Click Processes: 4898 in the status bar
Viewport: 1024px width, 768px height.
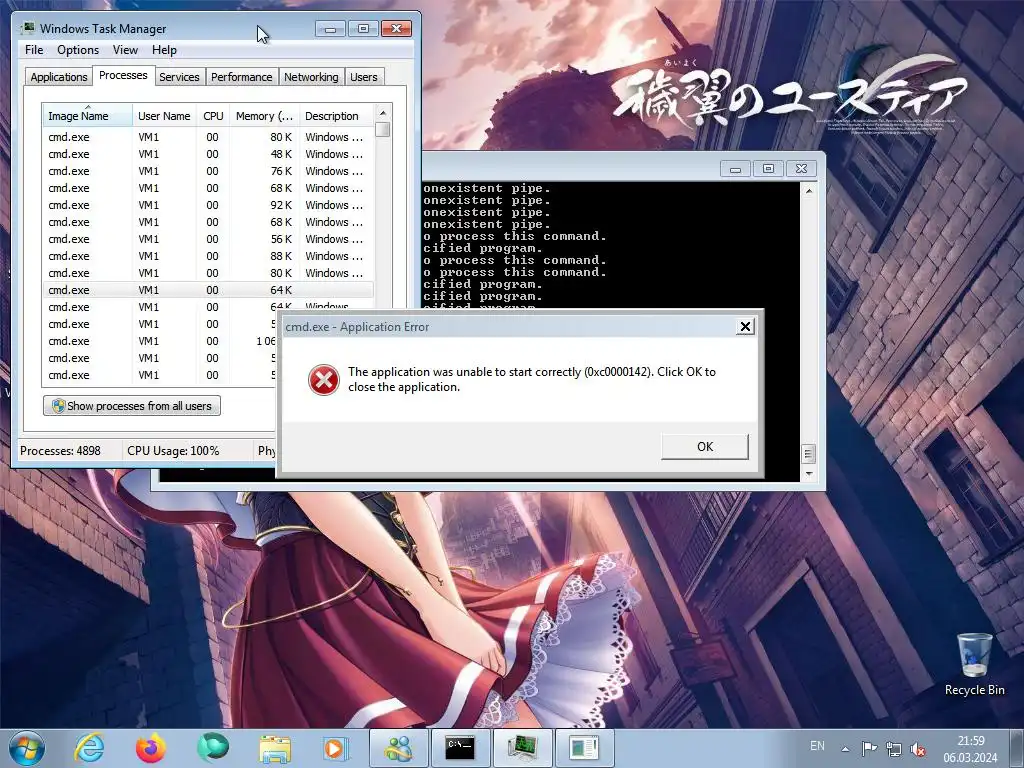point(60,451)
